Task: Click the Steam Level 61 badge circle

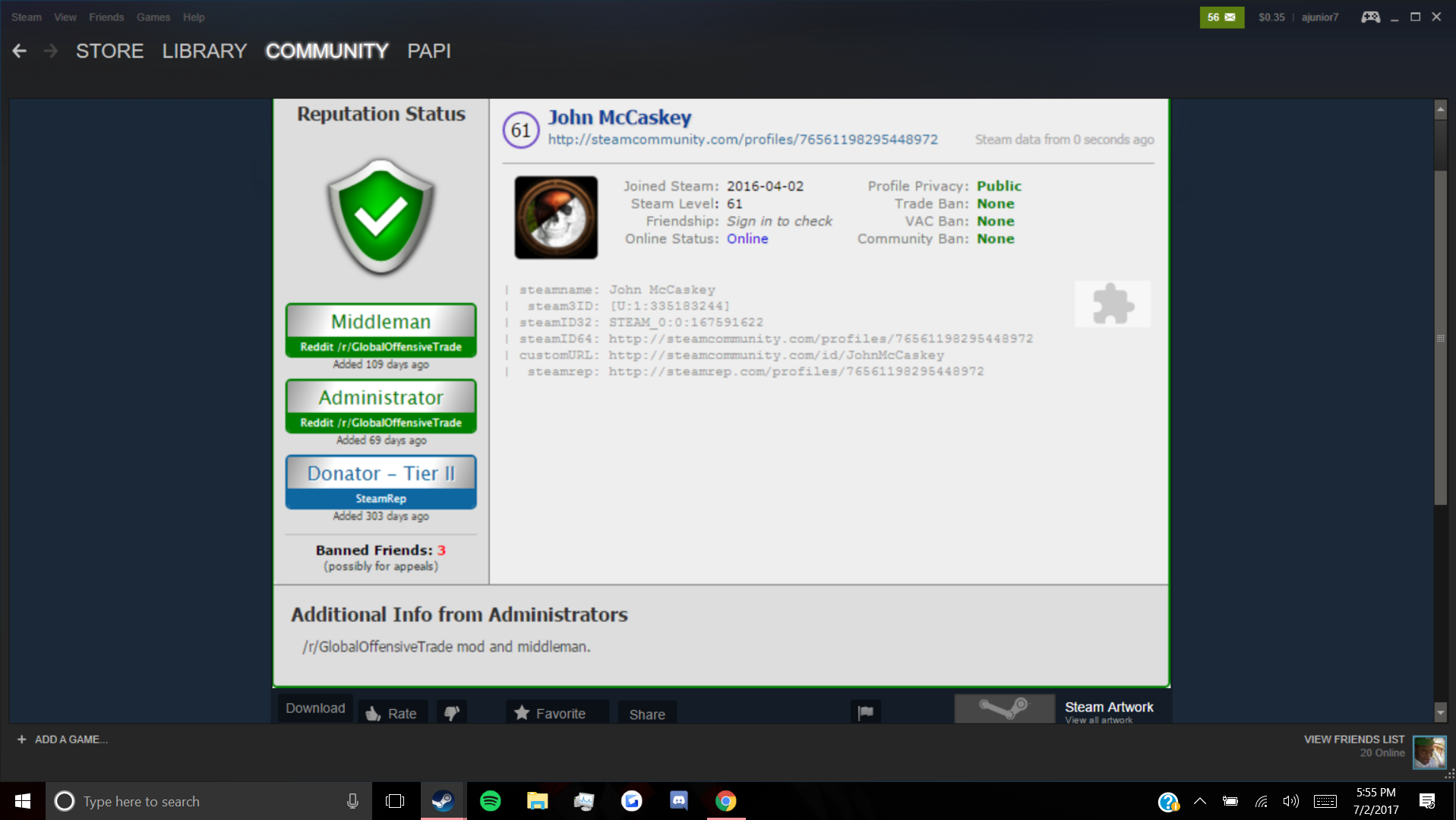Action: [x=521, y=131]
